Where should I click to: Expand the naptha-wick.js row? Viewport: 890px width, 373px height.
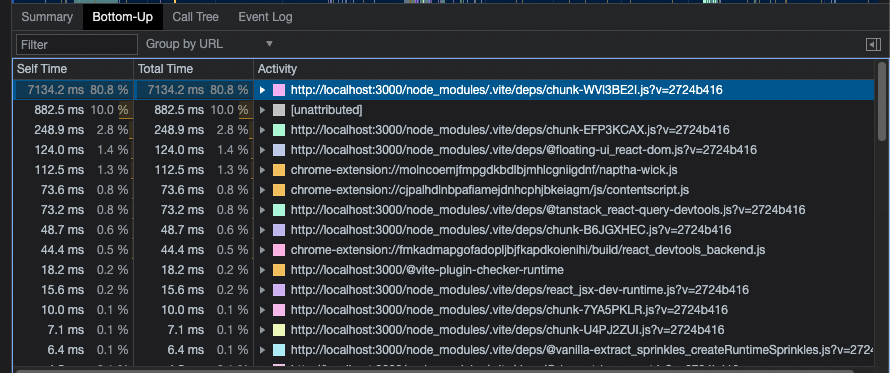(262, 170)
